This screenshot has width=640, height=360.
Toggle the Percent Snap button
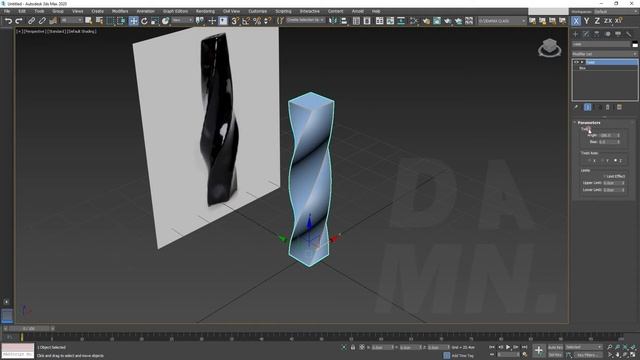257,21
